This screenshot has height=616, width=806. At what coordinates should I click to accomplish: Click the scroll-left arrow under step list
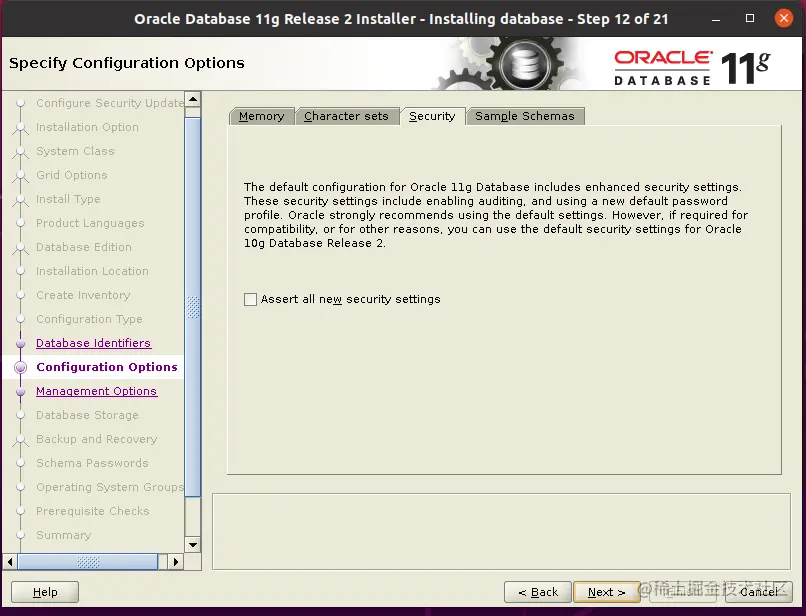tap(10, 562)
